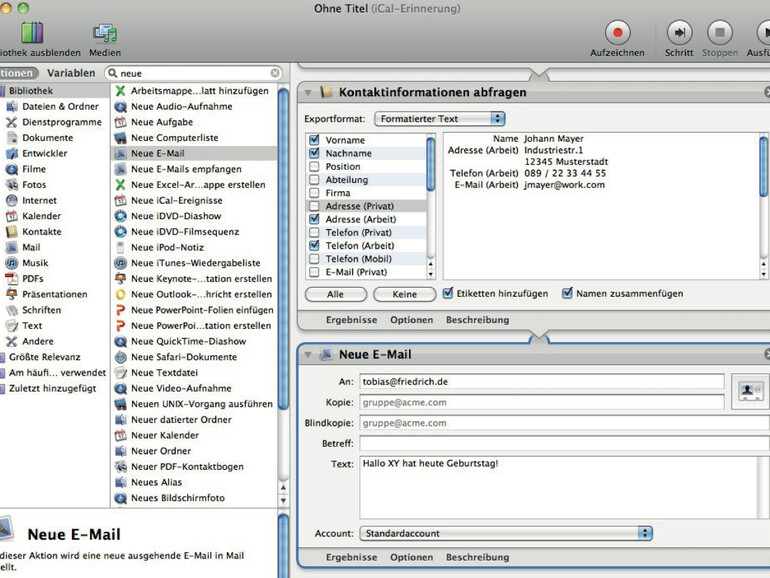Image resolution: width=770 pixels, height=578 pixels.
Task: Click the Keine button
Action: click(x=404, y=295)
